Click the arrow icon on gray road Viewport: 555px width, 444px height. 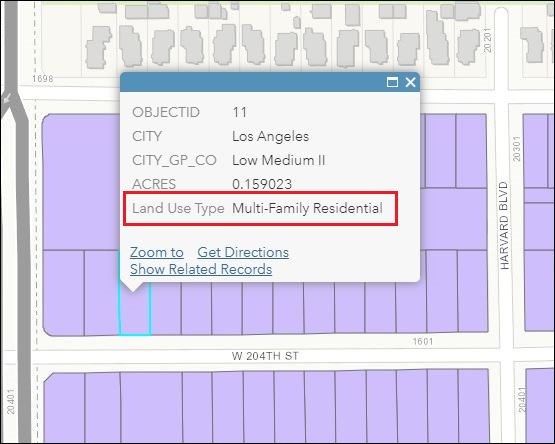pos(7,98)
